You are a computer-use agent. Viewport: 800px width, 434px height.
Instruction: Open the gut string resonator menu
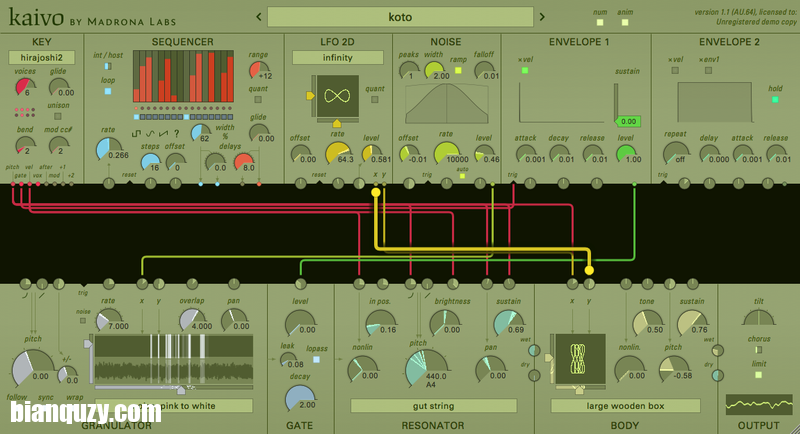click(433, 406)
